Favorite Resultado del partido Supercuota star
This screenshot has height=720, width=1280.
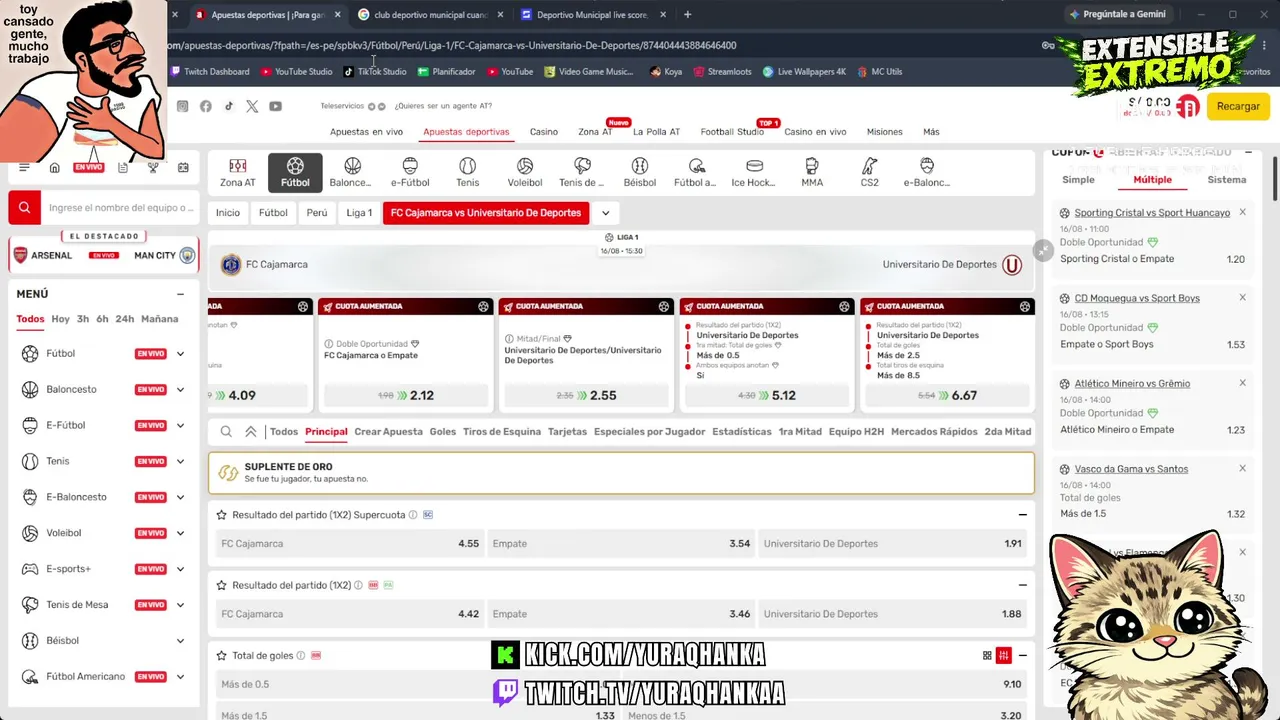(222, 515)
